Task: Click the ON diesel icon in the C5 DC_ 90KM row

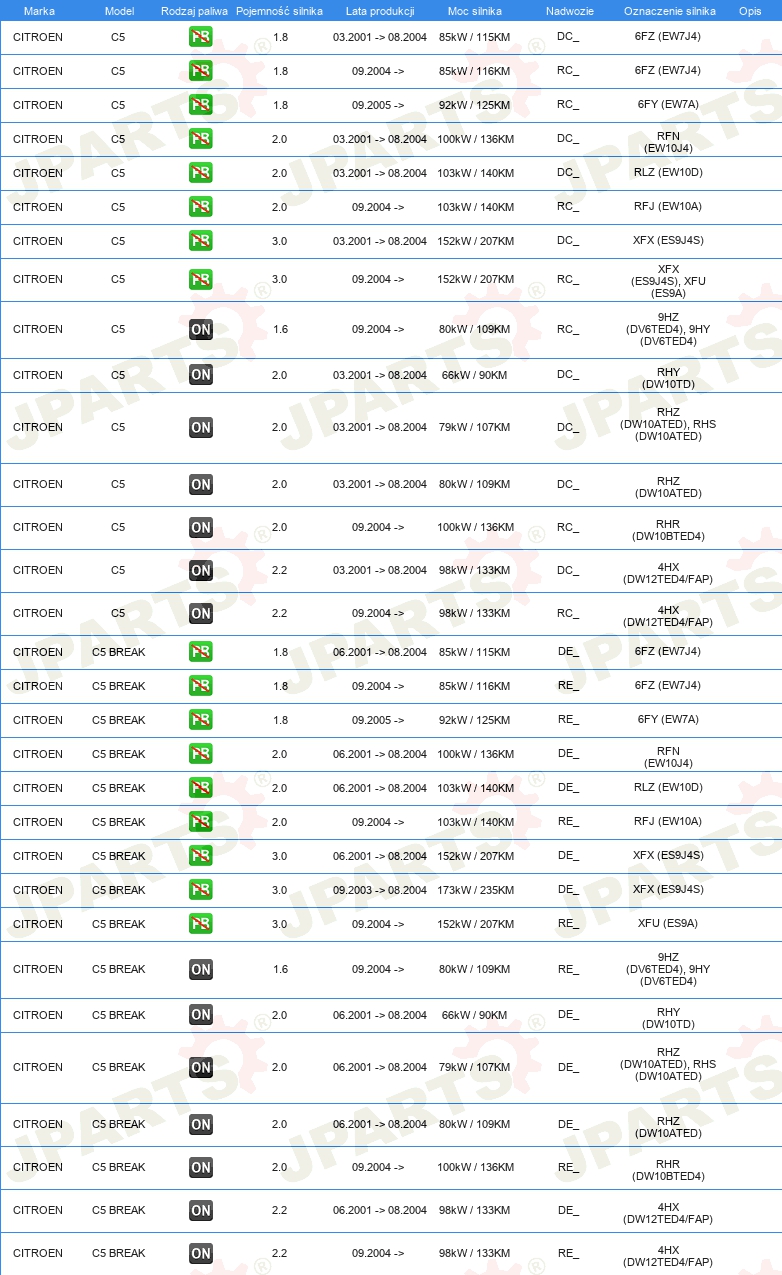Action: tap(200, 375)
